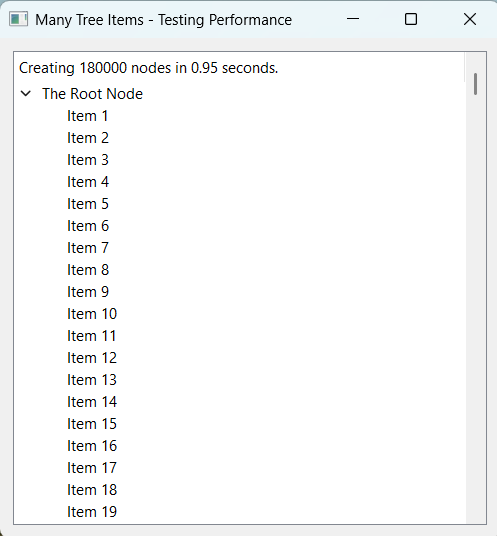Click the vertical scrollbar thumb
Image resolution: width=497 pixels, height=536 pixels.
pyautogui.click(x=475, y=84)
